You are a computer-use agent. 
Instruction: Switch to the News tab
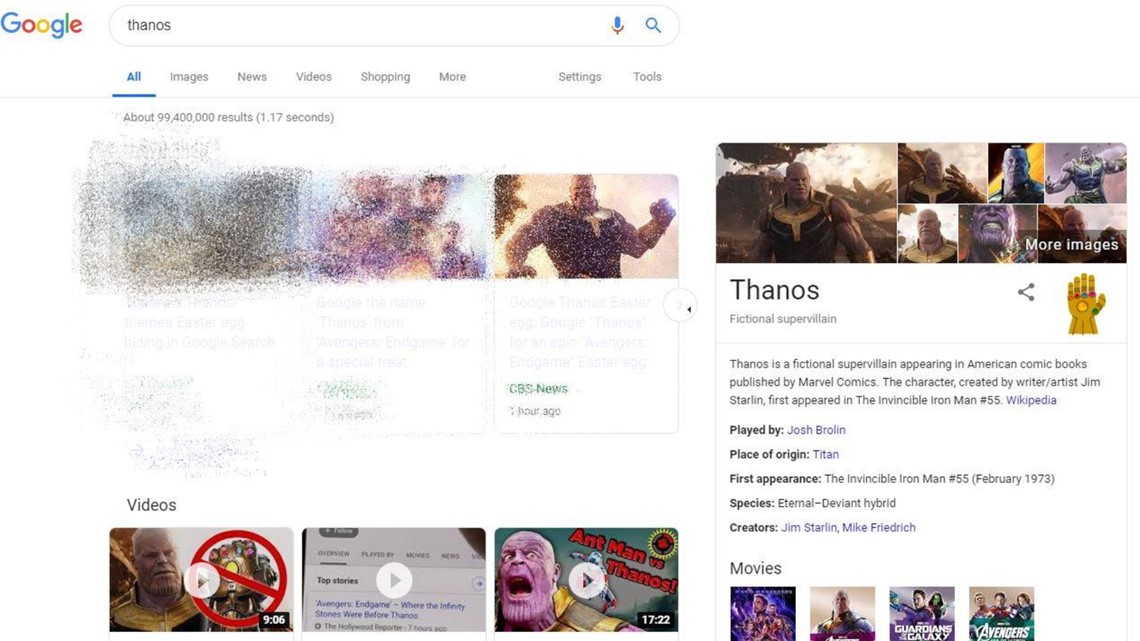click(252, 77)
